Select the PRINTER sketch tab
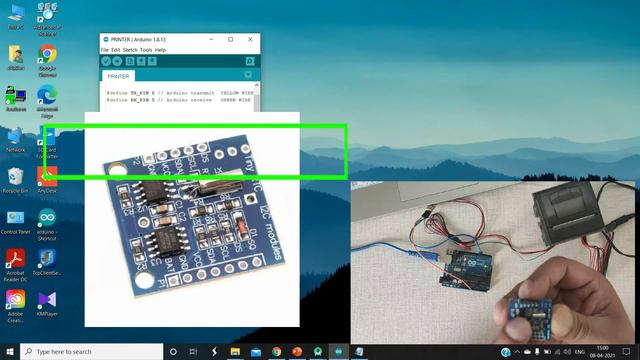Screen dimensions: 640x360 118,76
